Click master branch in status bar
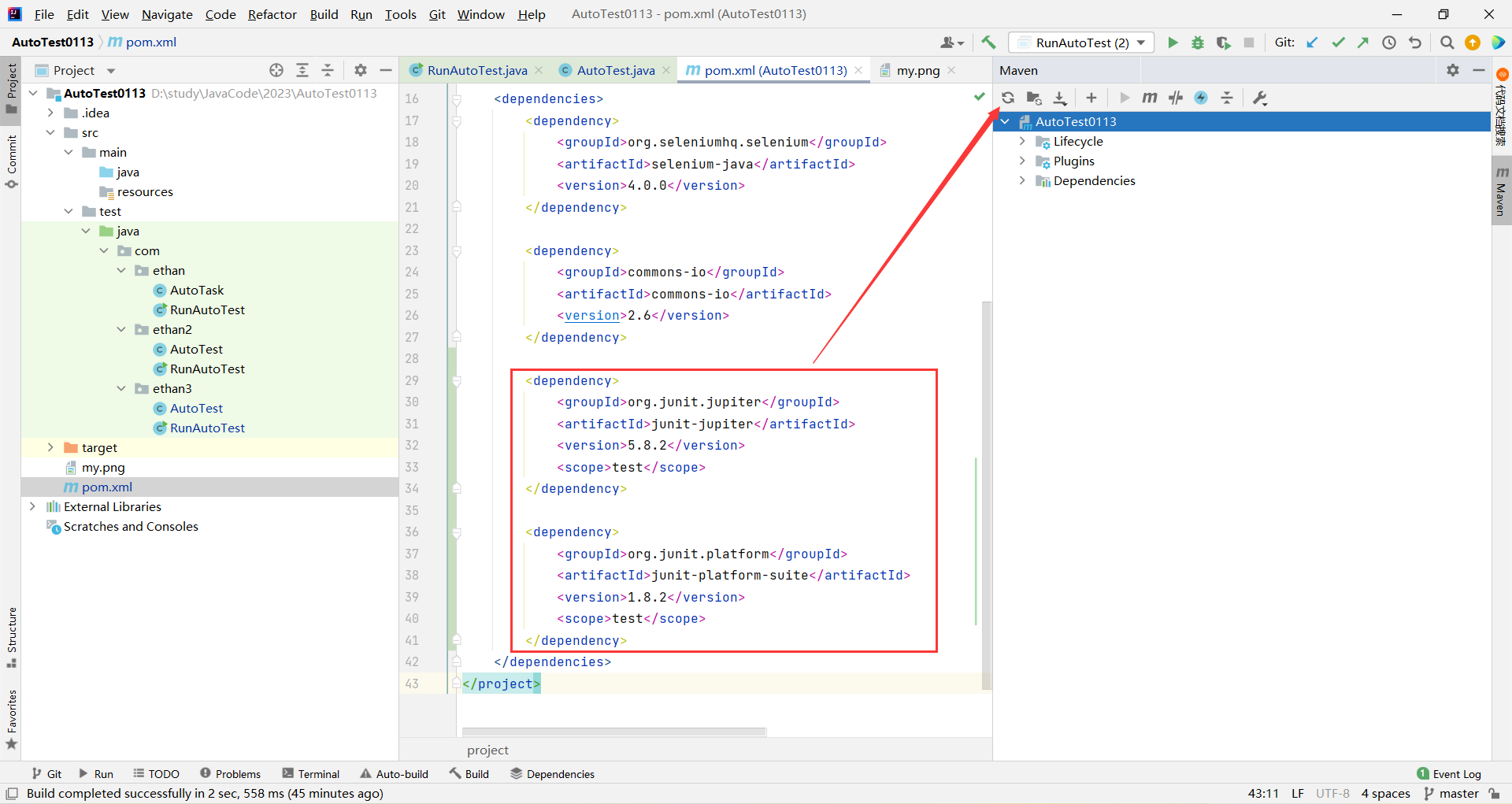The image size is (1512, 804). [x=1451, y=794]
